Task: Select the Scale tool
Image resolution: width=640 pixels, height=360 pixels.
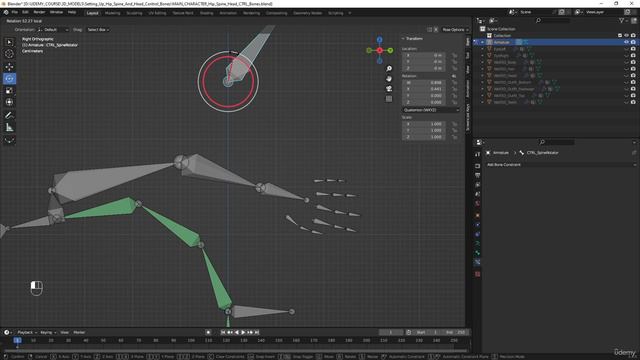Action: (9, 90)
